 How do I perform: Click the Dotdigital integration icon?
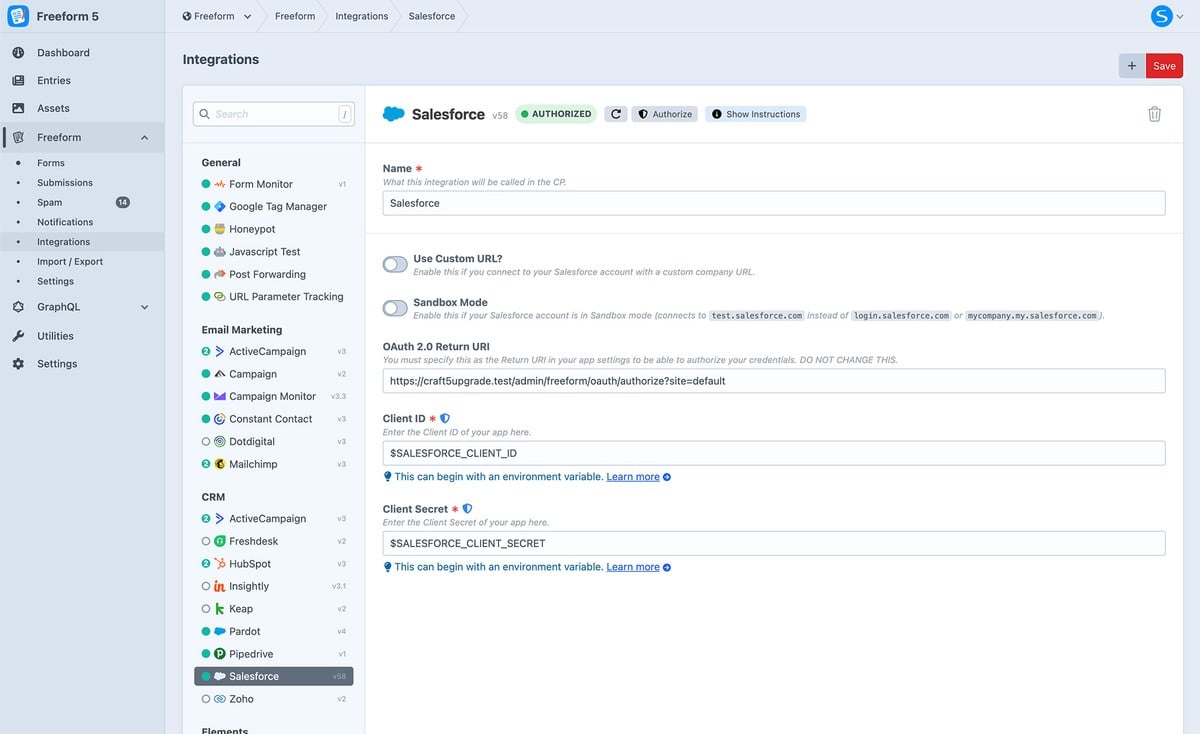coord(220,441)
